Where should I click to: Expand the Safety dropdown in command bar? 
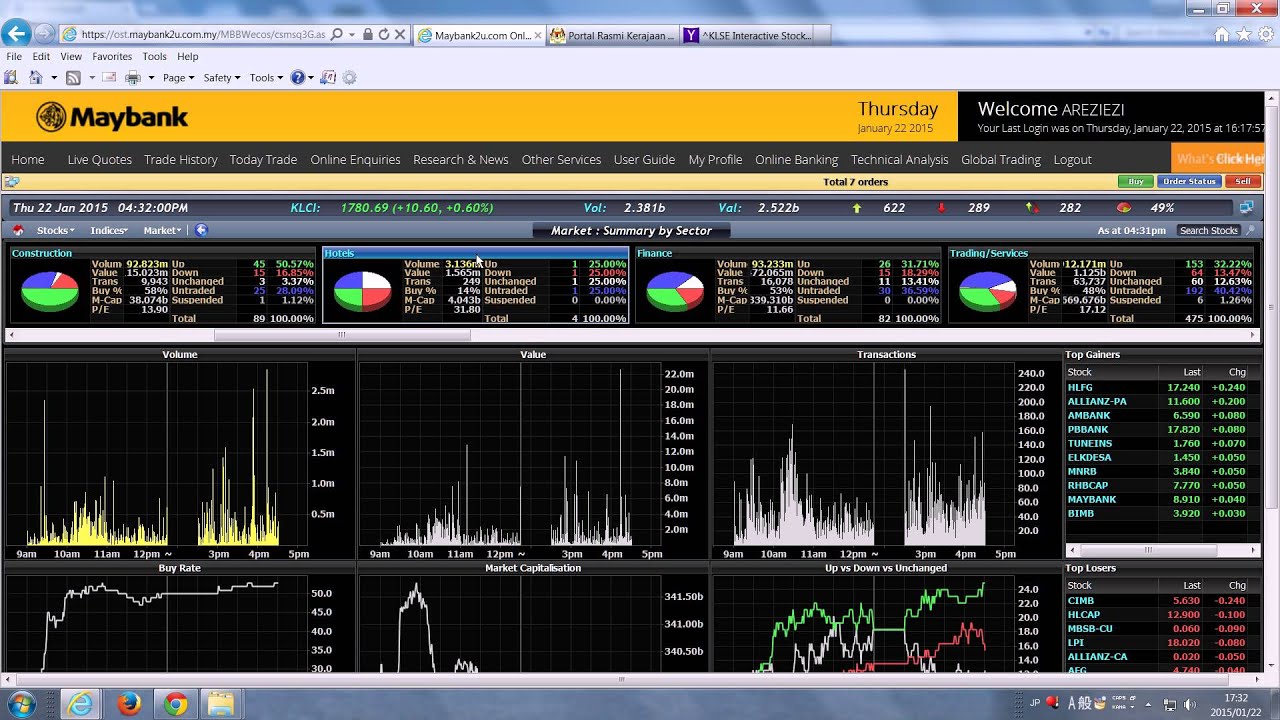(222, 78)
